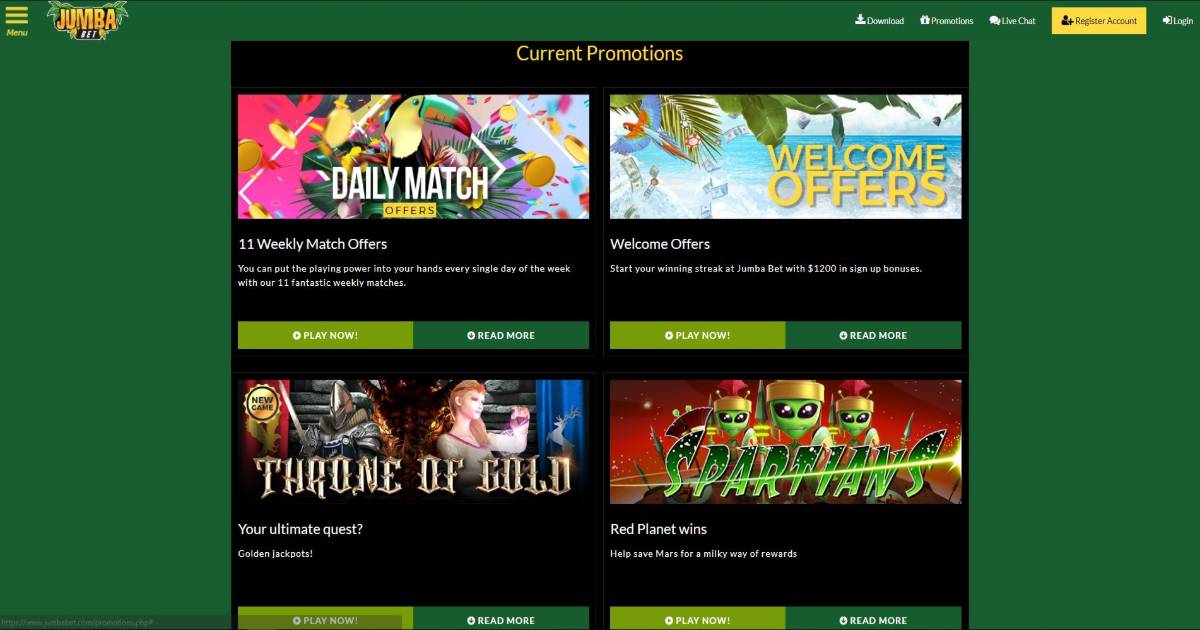The width and height of the screenshot is (1200, 630).
Task: Open the Download link in header
Action: (x=879, y=20)
